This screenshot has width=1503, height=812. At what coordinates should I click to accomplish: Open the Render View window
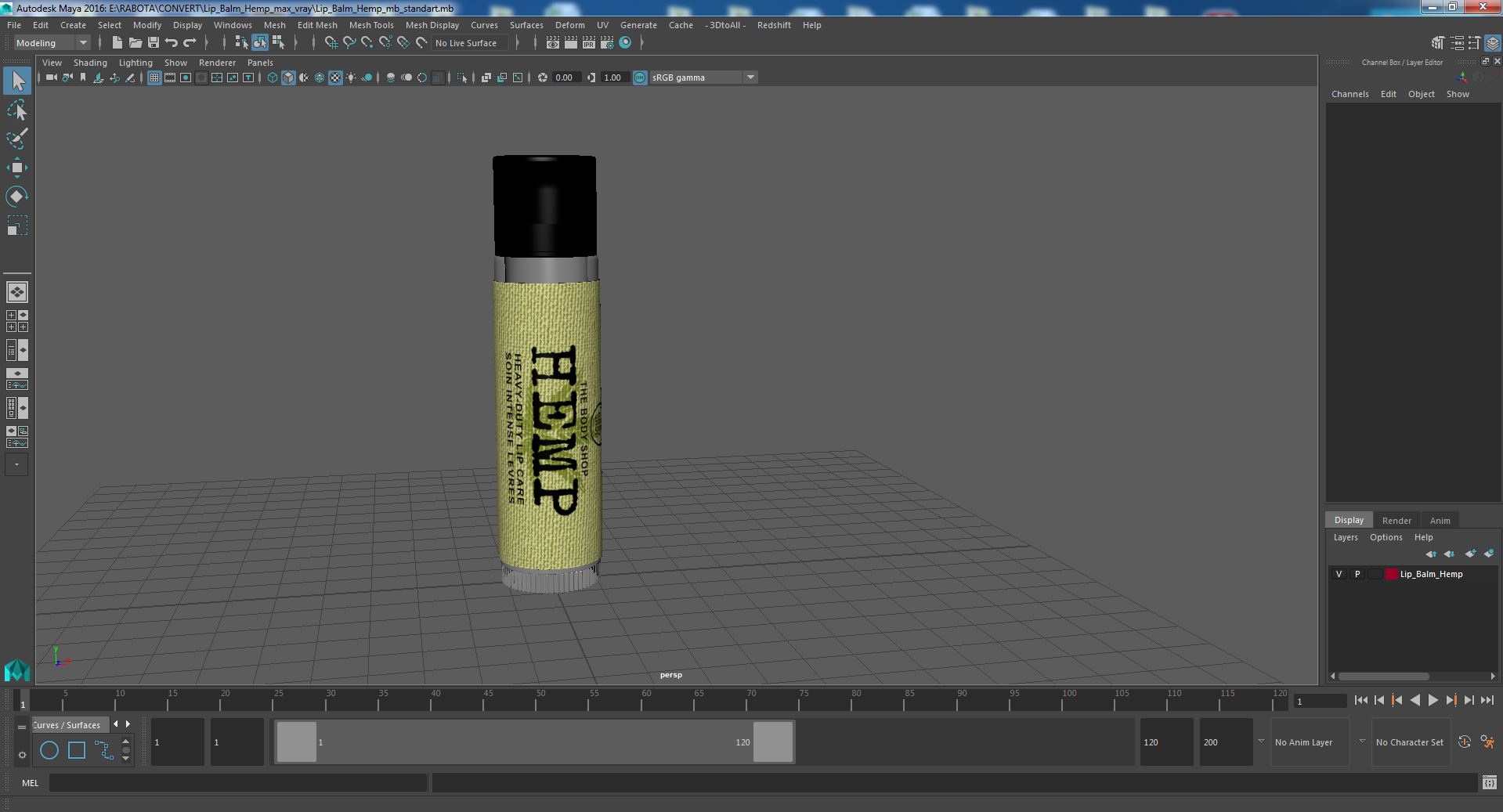552,43
